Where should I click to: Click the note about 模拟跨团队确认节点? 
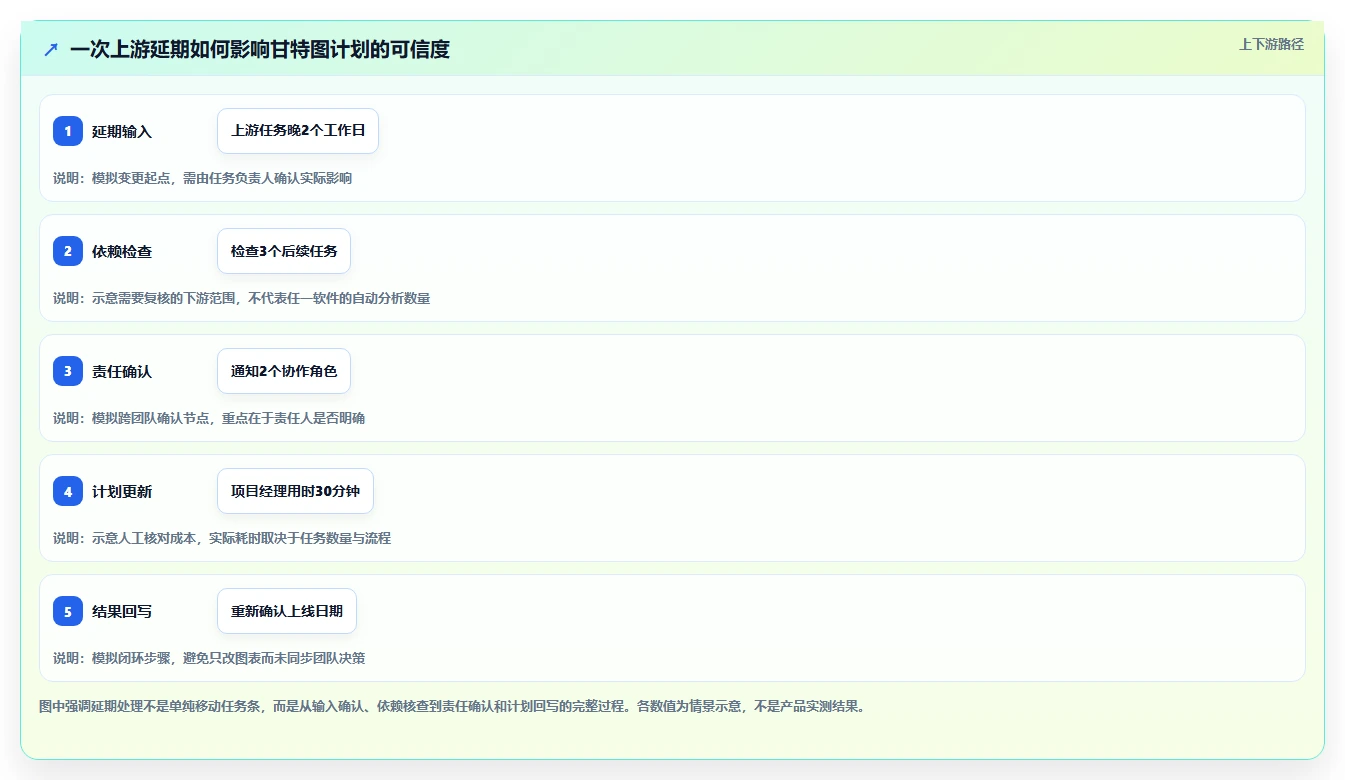pos(209,418)
